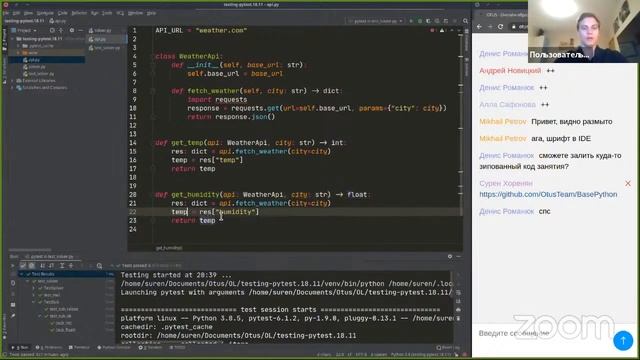Click the red X next to Сурен's message
The width and height of the screenshot is (640, 360).
point(628,184)
